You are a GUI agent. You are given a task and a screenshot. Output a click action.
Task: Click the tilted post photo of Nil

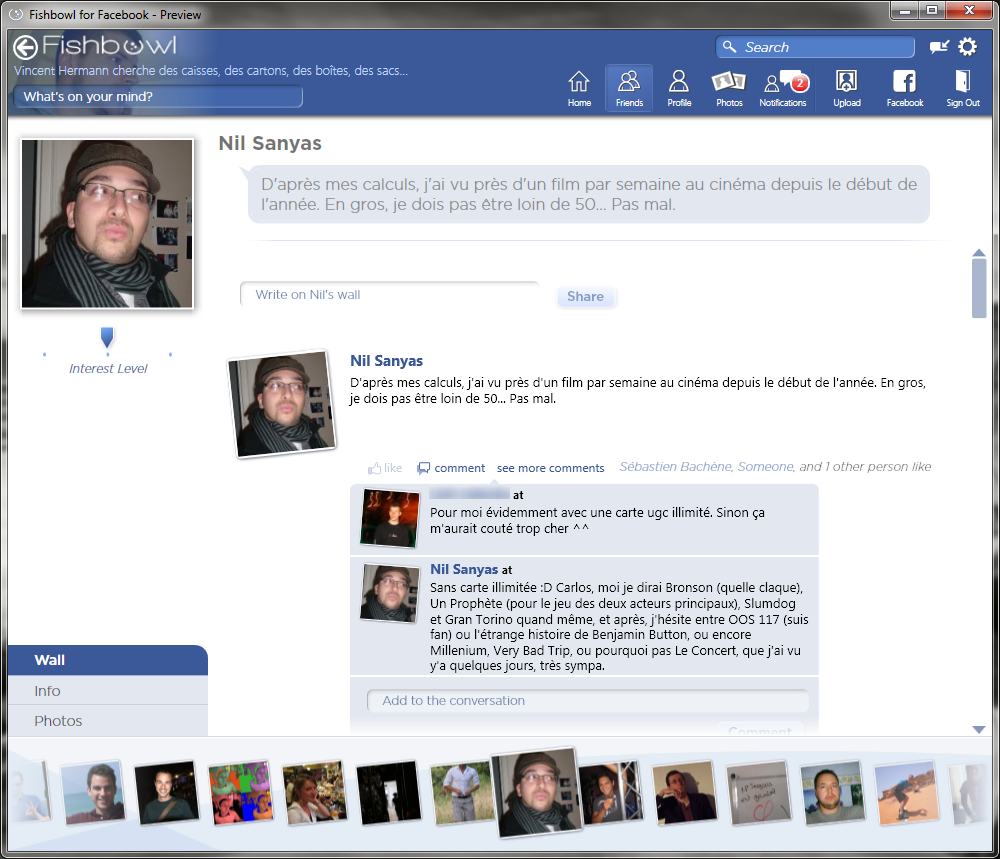[x=282, y=404]
